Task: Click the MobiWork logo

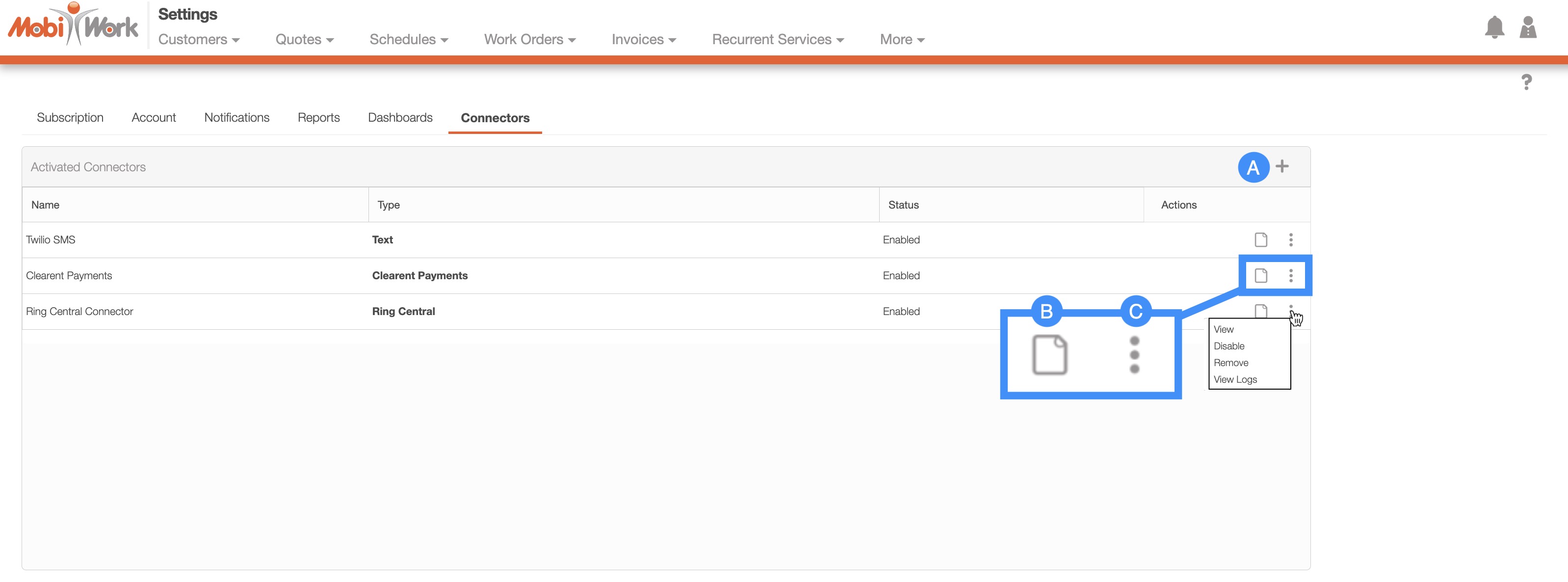Action: tap(73, 26)
